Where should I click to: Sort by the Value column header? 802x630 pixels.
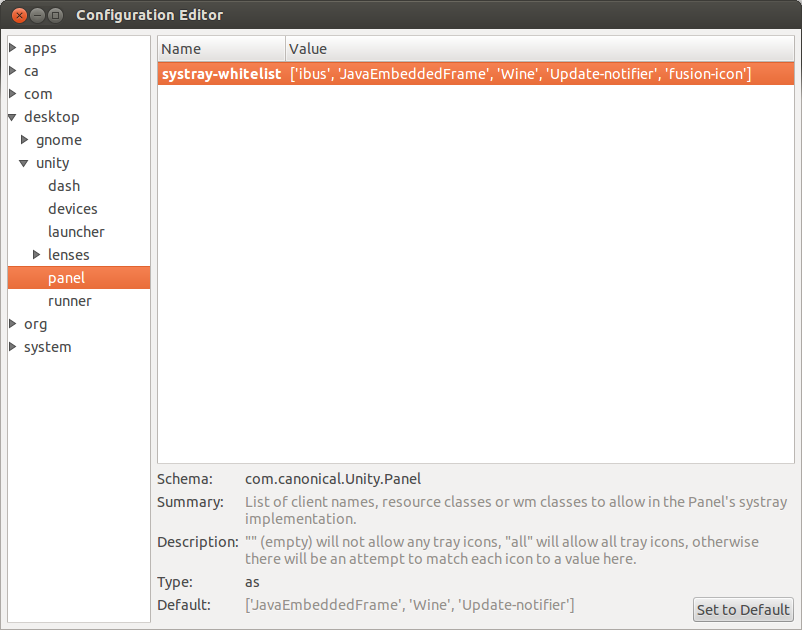540,49
